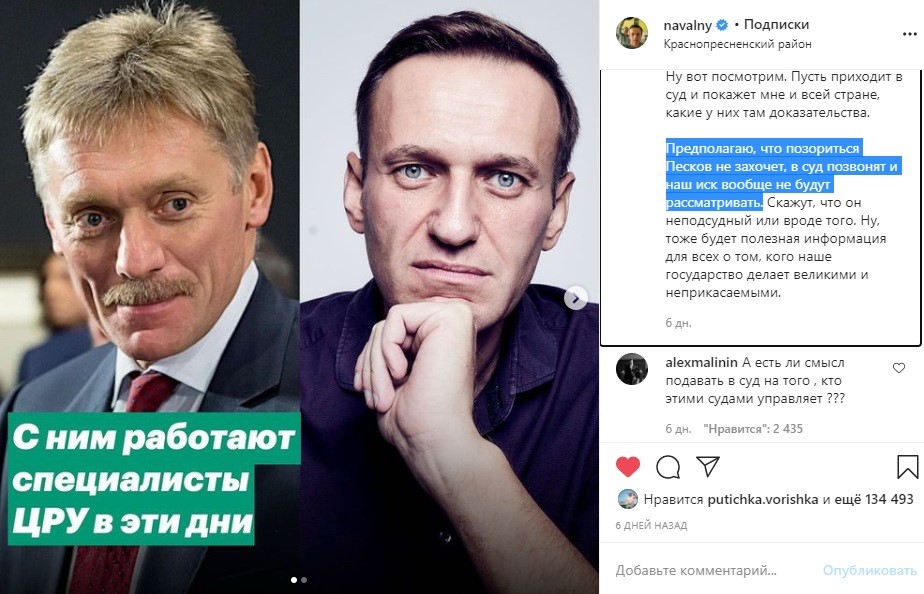
Task: Click the Добавьте комментарий input field
Action: tap(696, 570)
